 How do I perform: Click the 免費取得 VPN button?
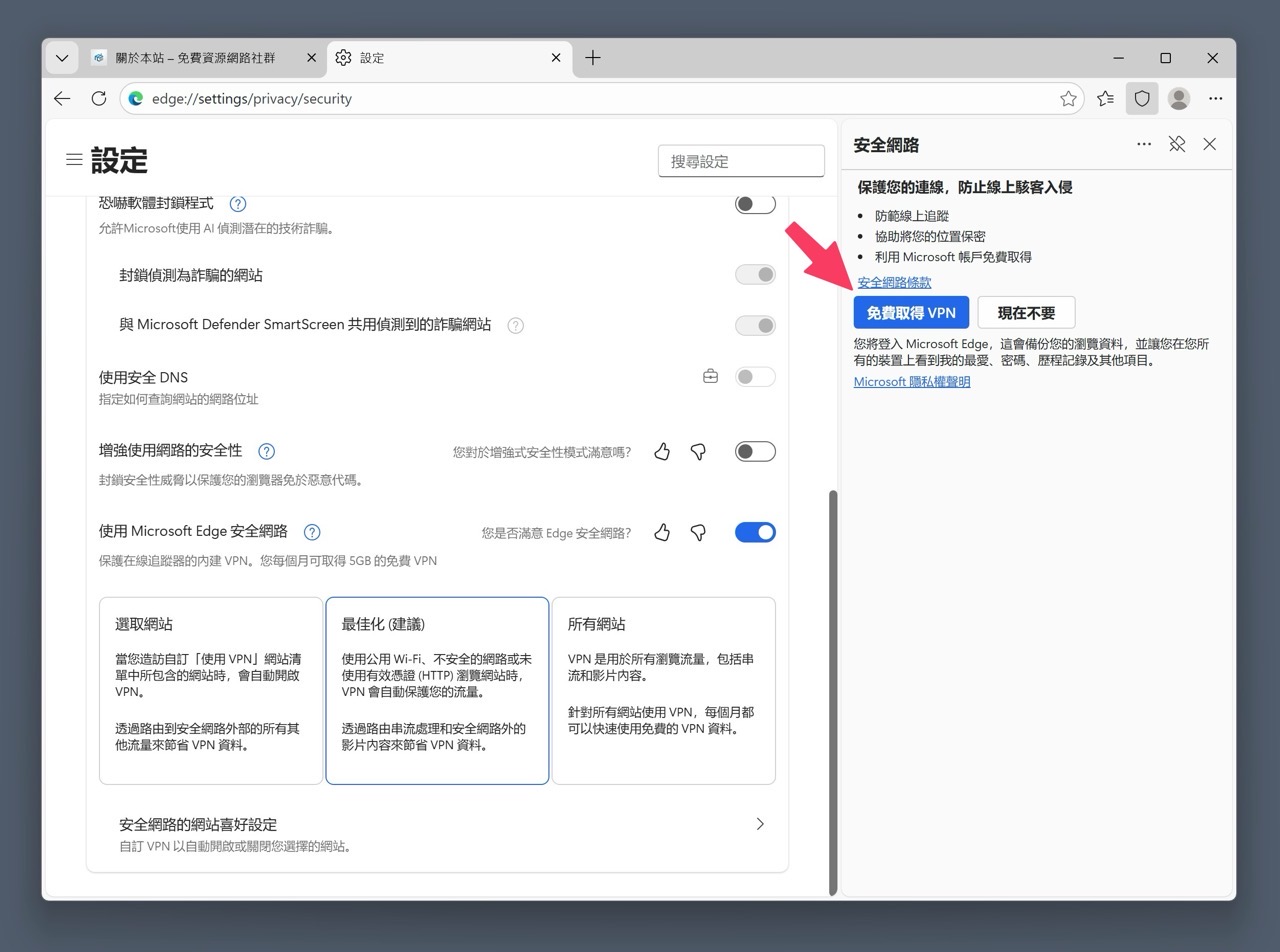(x=910, y=312)
